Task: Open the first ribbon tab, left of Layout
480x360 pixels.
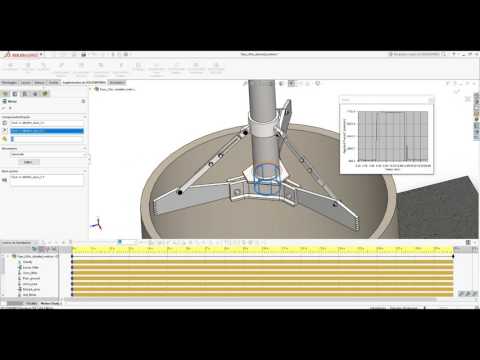Action: point(9,83)
